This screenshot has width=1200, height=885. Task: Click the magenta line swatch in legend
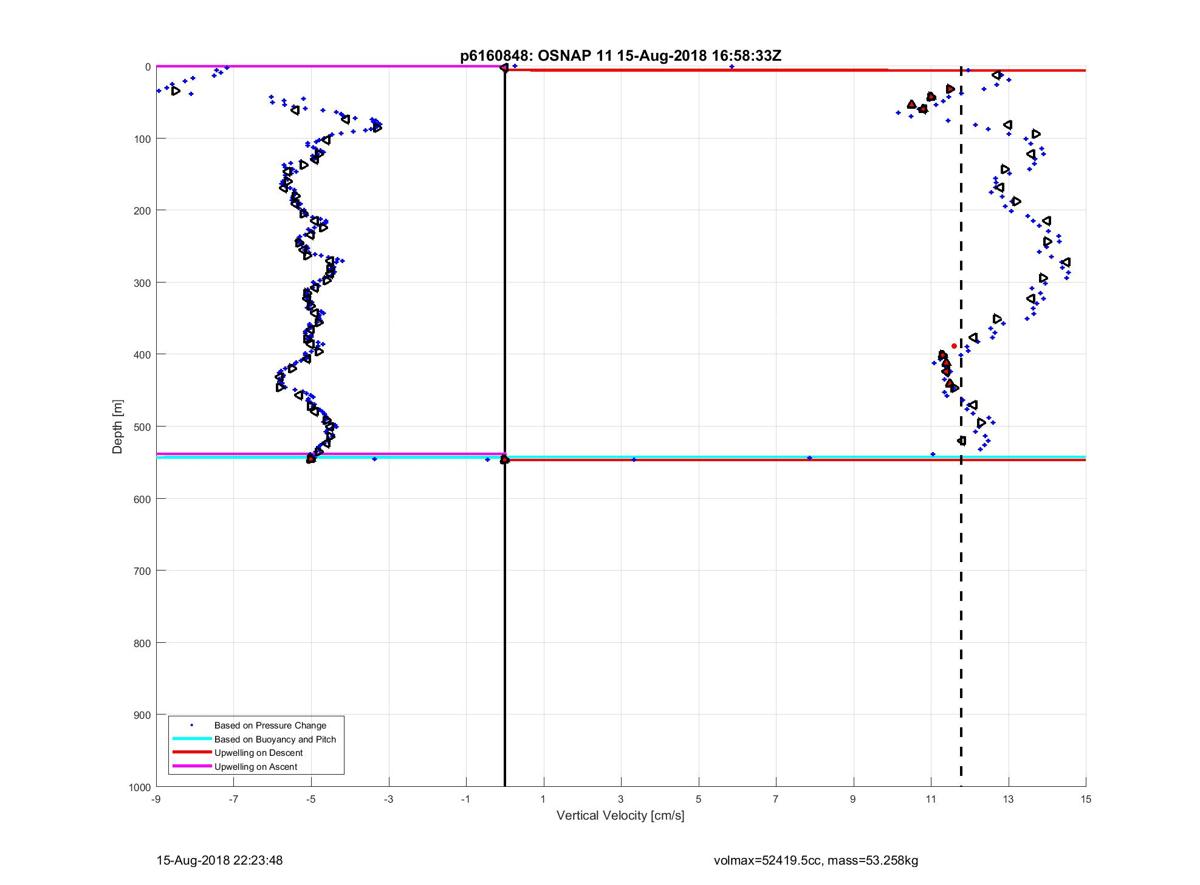click(x=191, y=767)
